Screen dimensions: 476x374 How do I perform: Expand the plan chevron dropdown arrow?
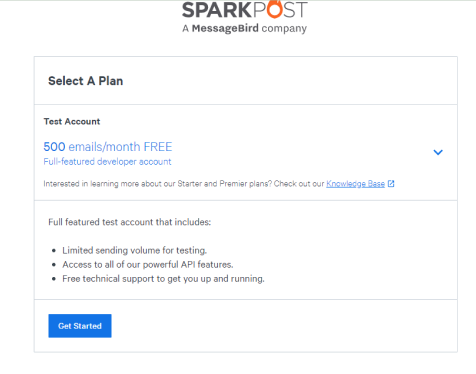[x=438, y=152]
